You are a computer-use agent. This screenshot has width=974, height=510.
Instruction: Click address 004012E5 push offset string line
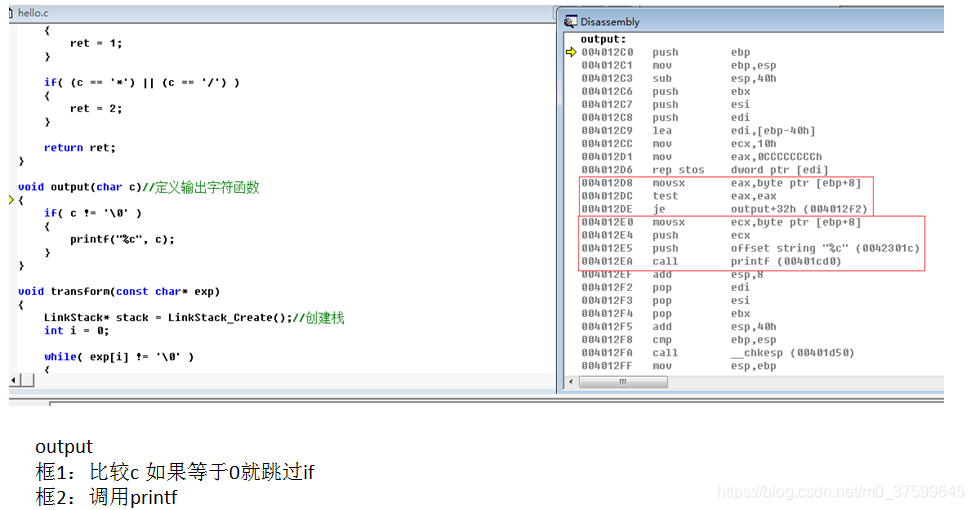point(751,248)
